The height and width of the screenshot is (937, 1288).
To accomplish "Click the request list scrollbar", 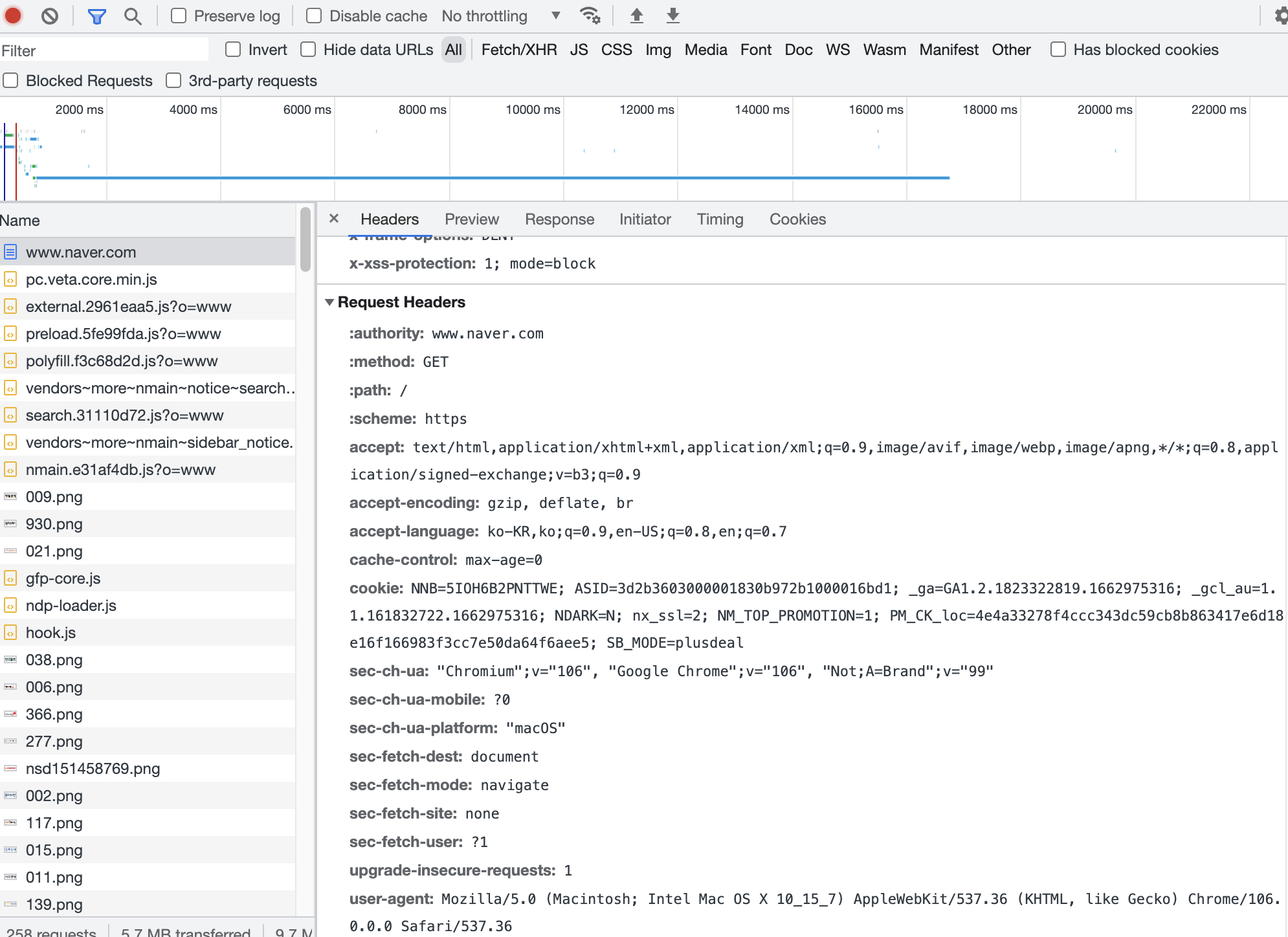I will coord(305,239).
